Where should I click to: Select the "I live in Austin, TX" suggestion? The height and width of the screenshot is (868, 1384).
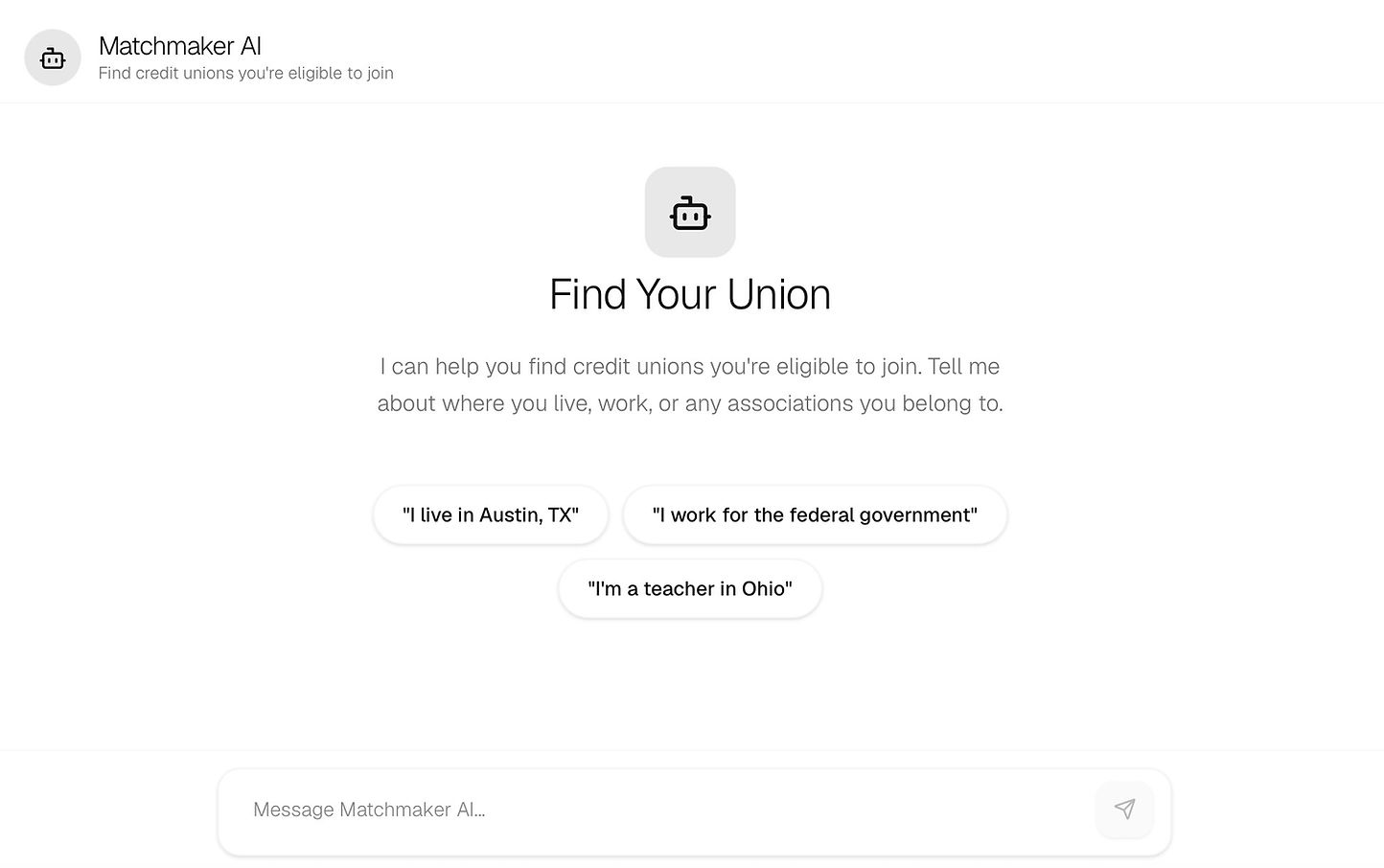click(x=491, y=515)
